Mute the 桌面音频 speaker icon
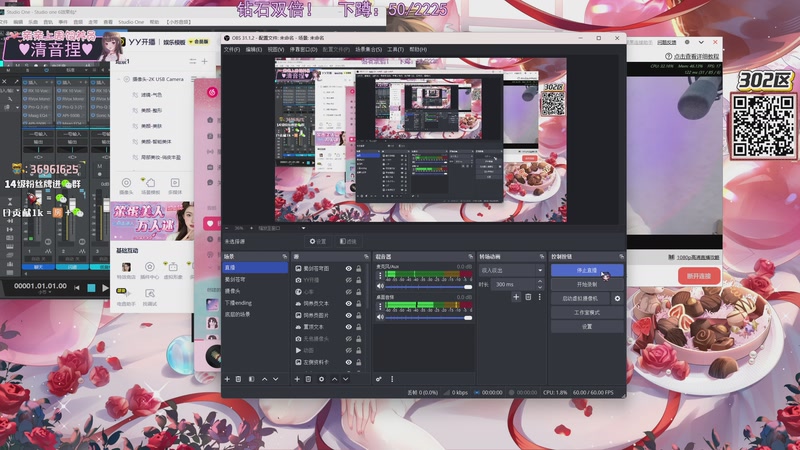 (x=380, y=317)
